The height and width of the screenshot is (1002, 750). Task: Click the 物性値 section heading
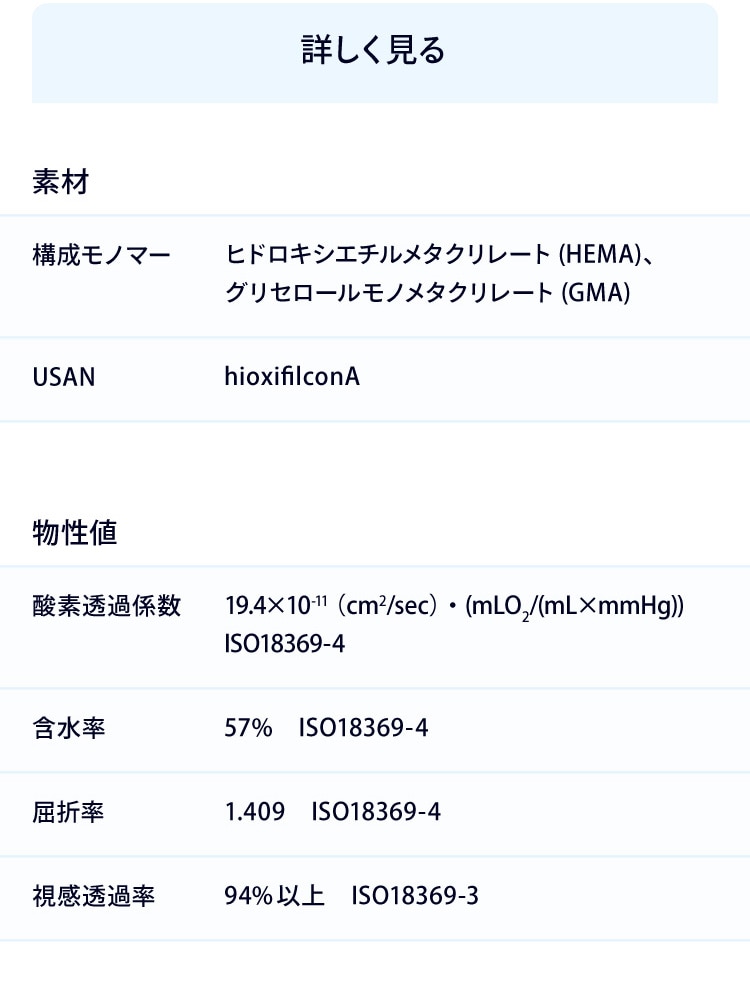pyautogui.click(x=75, y=533)
